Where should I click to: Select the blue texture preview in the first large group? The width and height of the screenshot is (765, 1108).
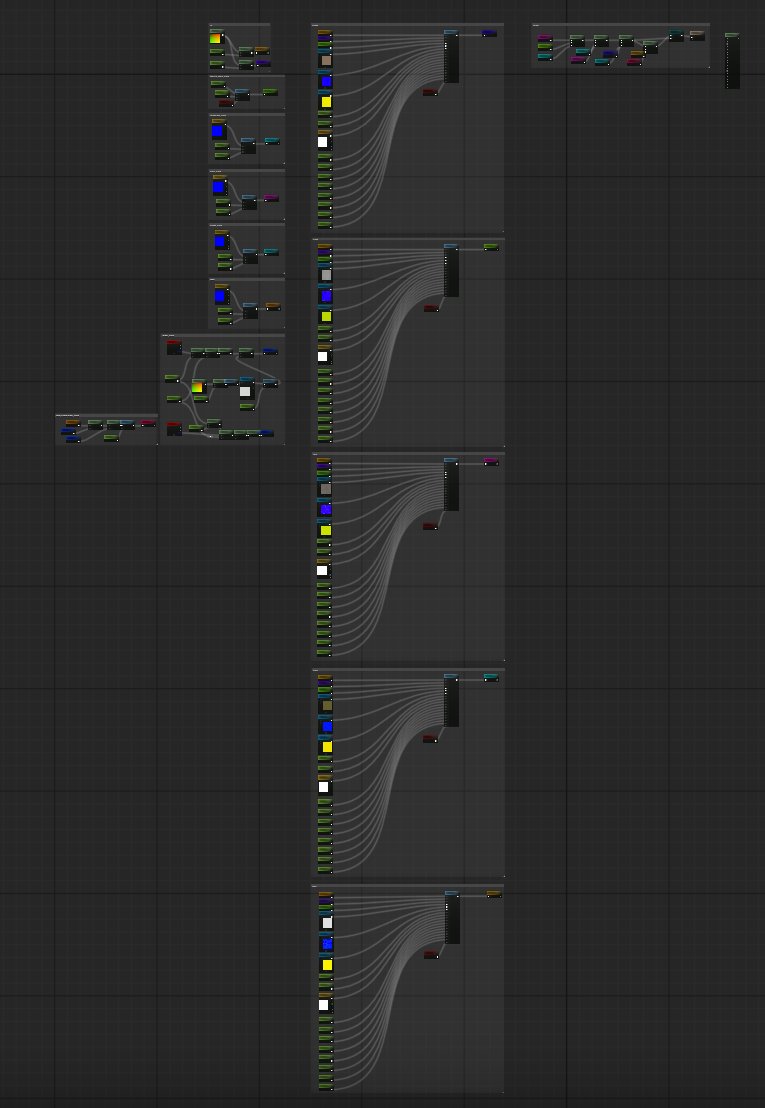pos(326,81)
